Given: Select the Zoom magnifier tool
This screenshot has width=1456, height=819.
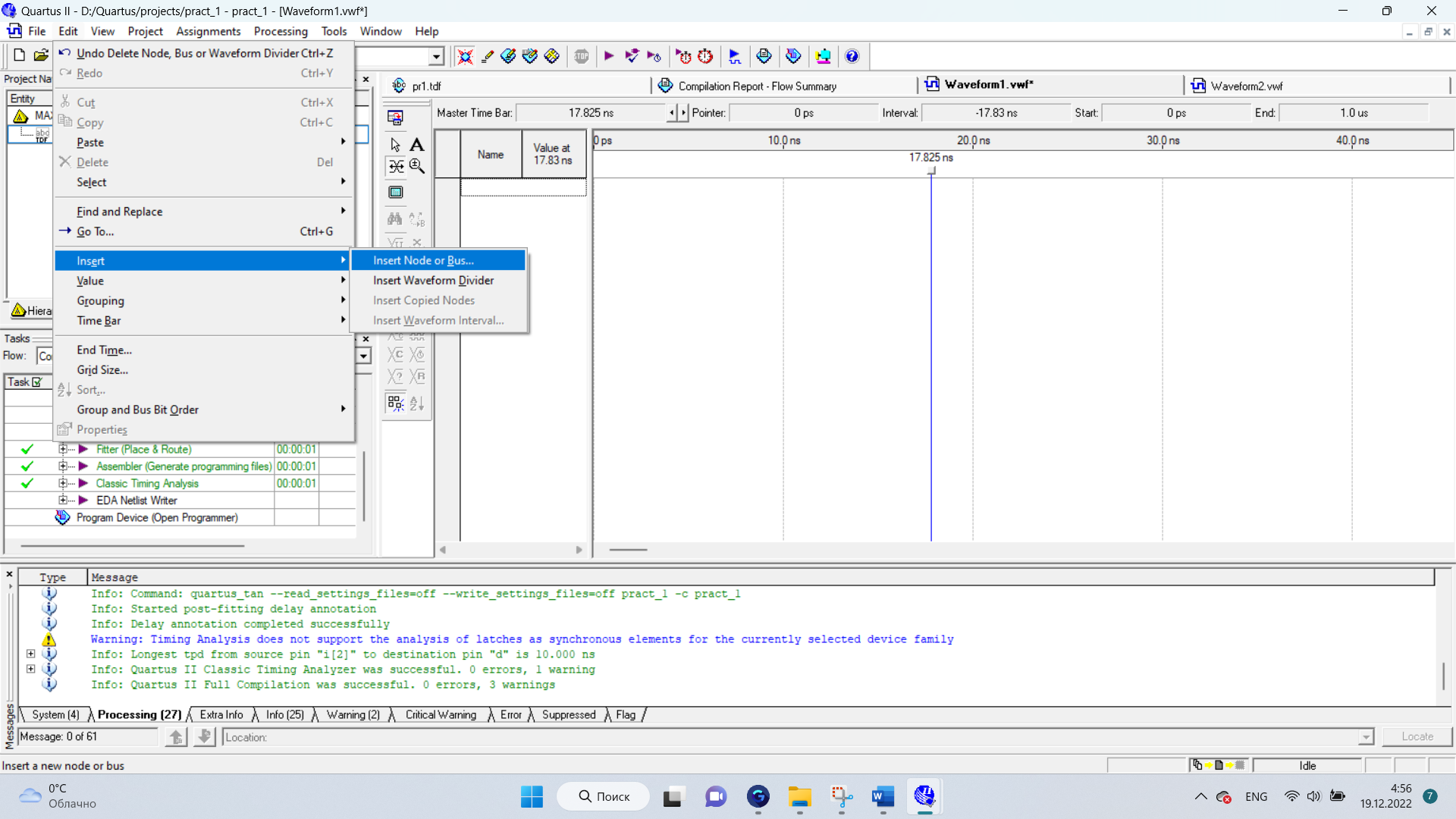Looking at the screenshot, I should 417,166.
